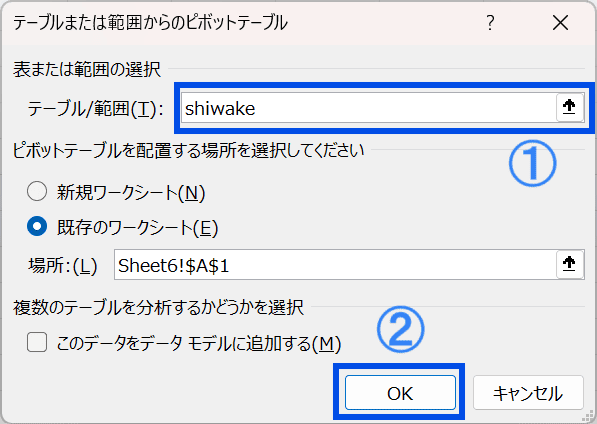
Task: Select the 既存のワークシート radio circle
Action: click(x=37, y=226)
